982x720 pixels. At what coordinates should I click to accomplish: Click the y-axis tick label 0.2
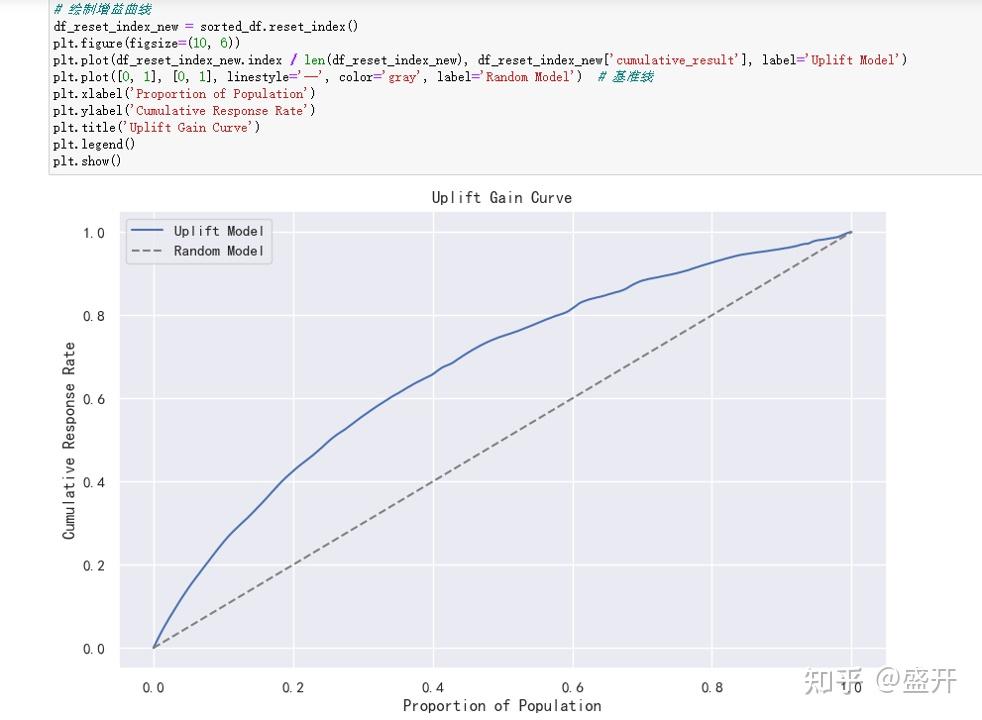(x=94, y=566)
